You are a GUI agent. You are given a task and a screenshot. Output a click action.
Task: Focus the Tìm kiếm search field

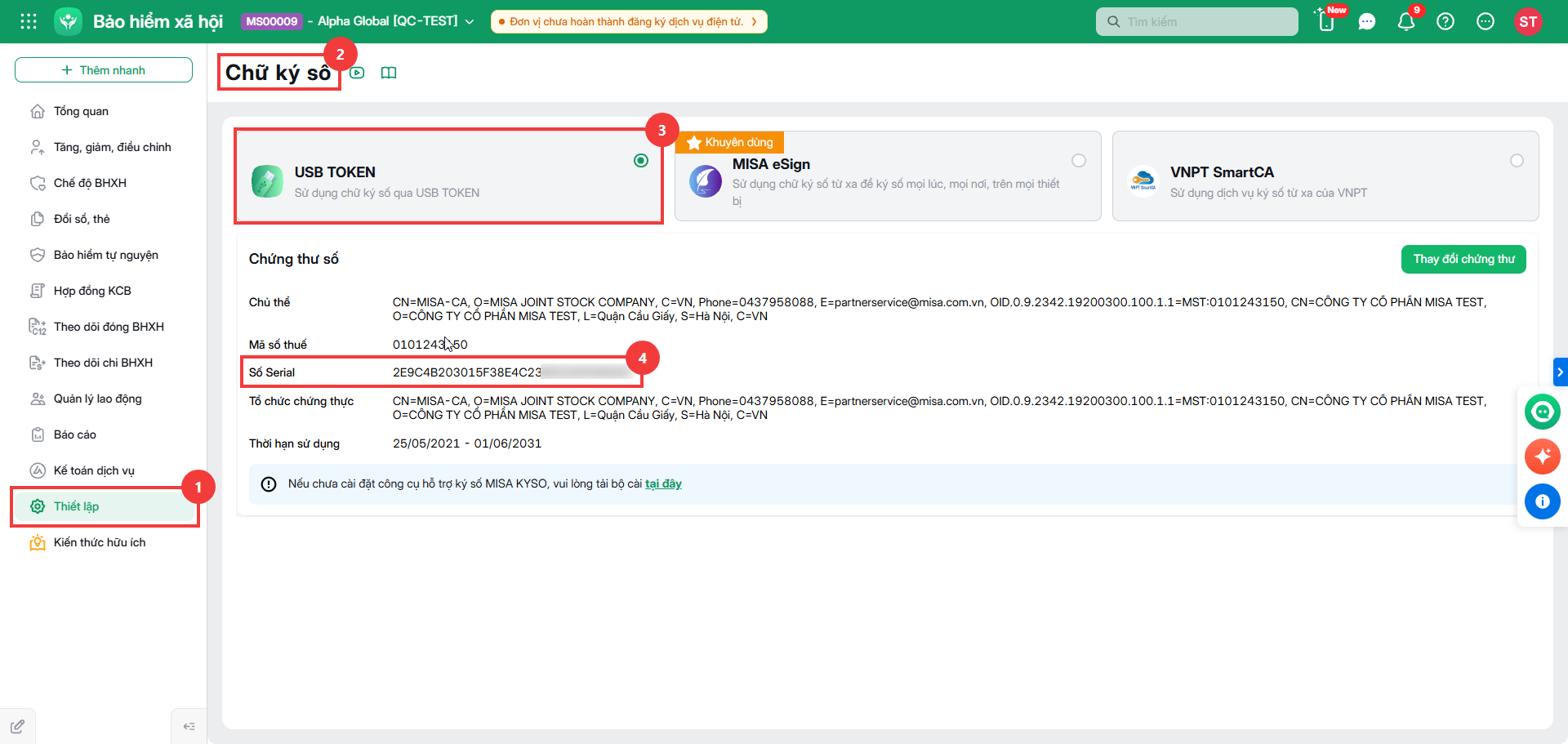(1196, 22)
